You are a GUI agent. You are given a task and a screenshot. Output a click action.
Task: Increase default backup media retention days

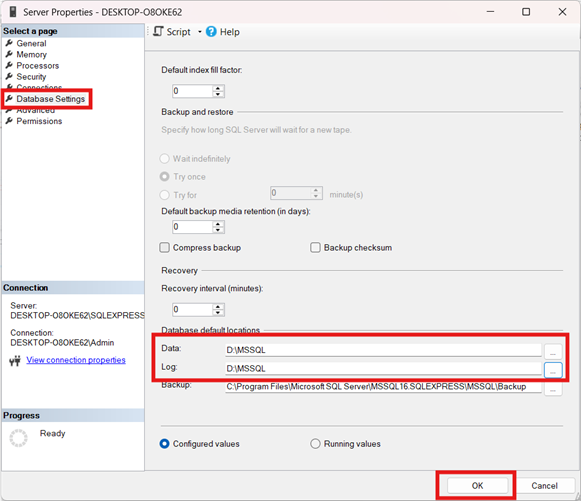pyautogui.click(x=218, y=224)
